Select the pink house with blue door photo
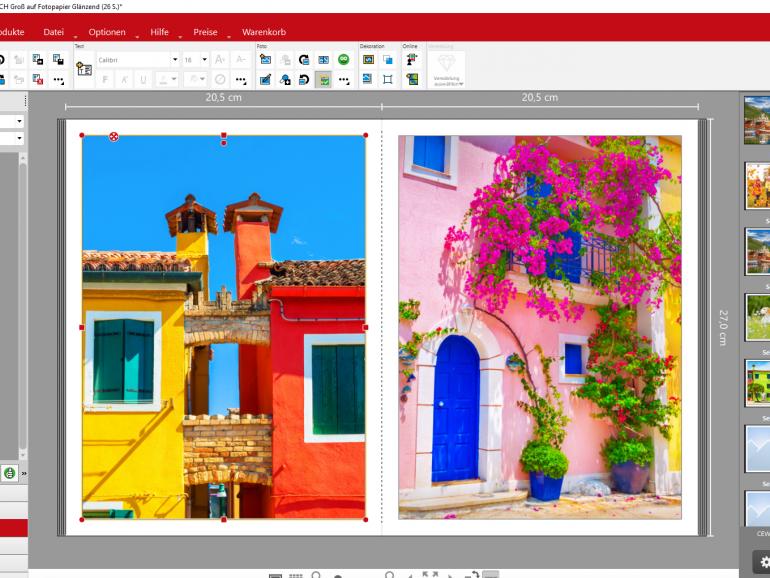This screenshot has height=578, width=770. (540, 327)
